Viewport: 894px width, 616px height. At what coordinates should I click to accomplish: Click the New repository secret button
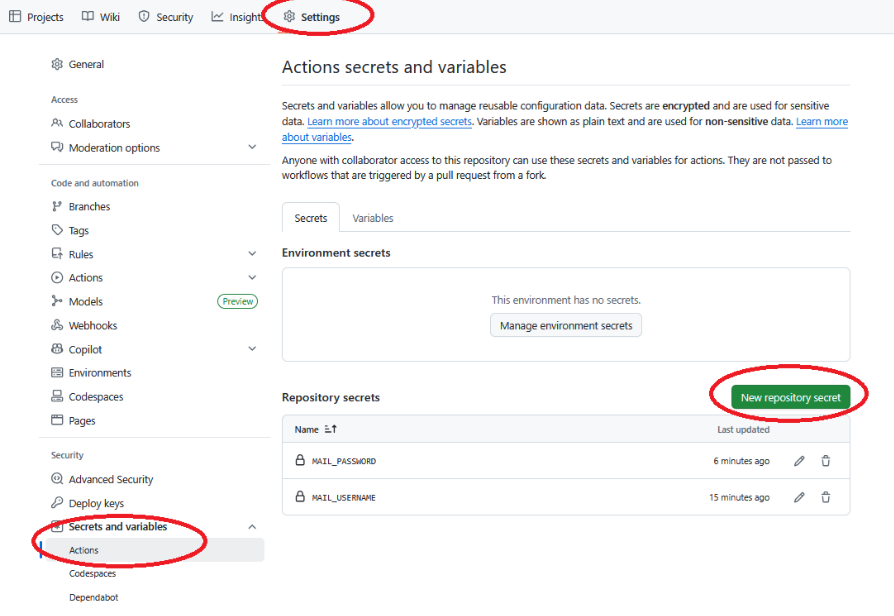click(x=790, y=398)
